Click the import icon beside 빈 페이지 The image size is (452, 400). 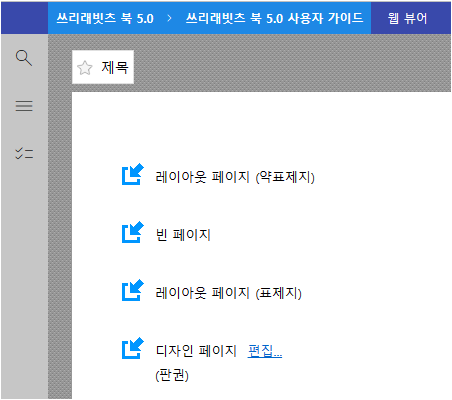[133, 232]
